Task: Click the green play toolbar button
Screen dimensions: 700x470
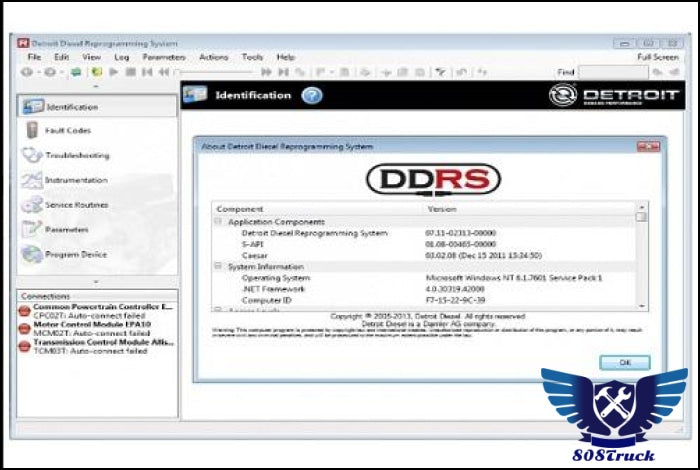Action: click(x=114, y=72)
